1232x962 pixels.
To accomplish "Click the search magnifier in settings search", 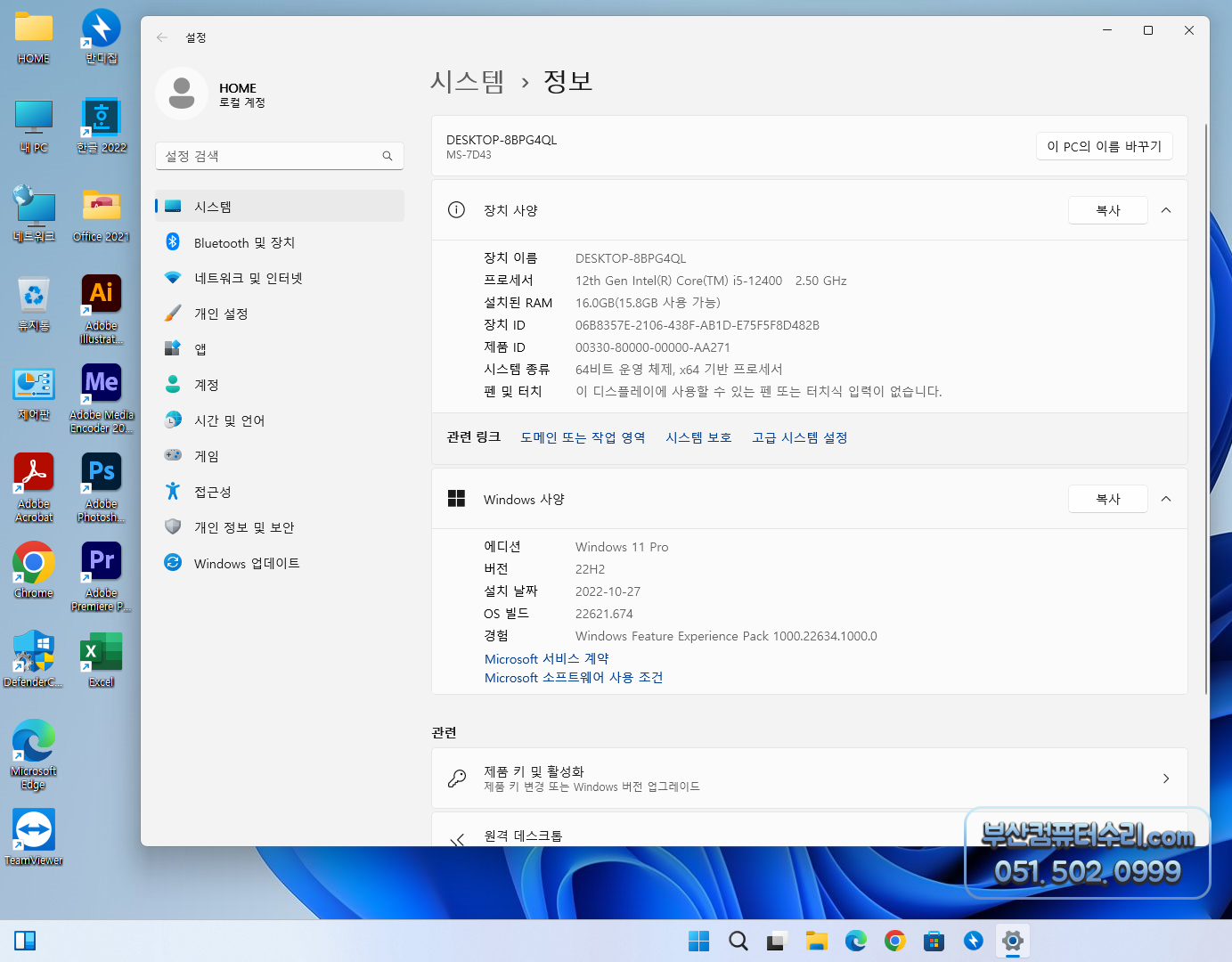I will [388, 156].
